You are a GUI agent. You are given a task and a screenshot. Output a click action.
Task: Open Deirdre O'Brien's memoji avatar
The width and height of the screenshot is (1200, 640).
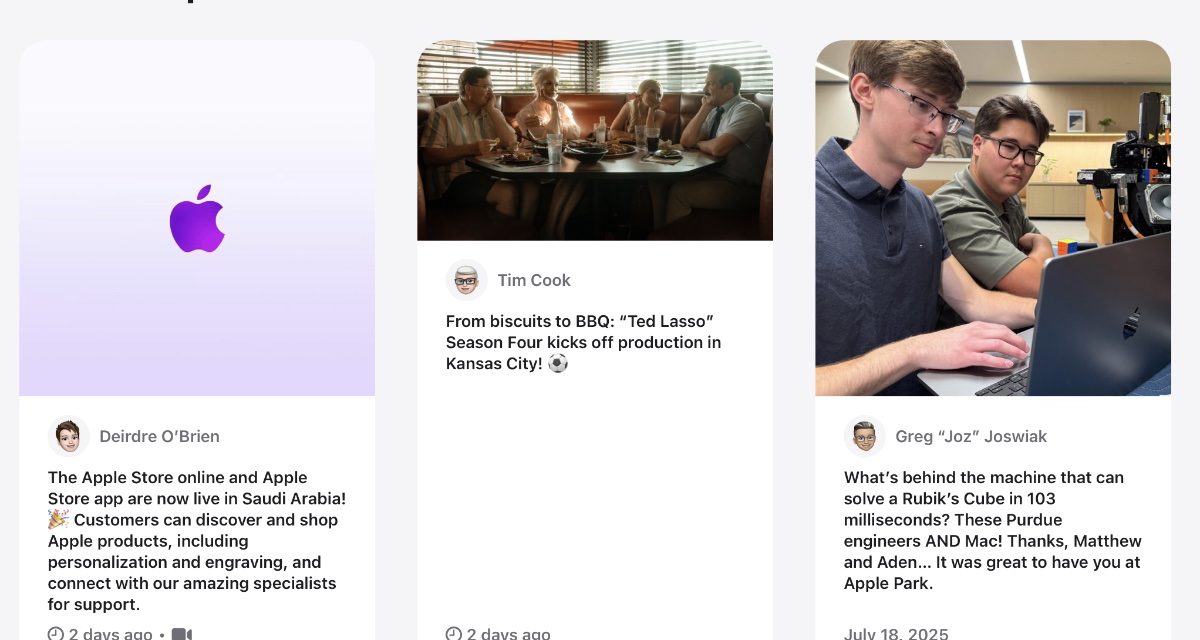point(68,436)
